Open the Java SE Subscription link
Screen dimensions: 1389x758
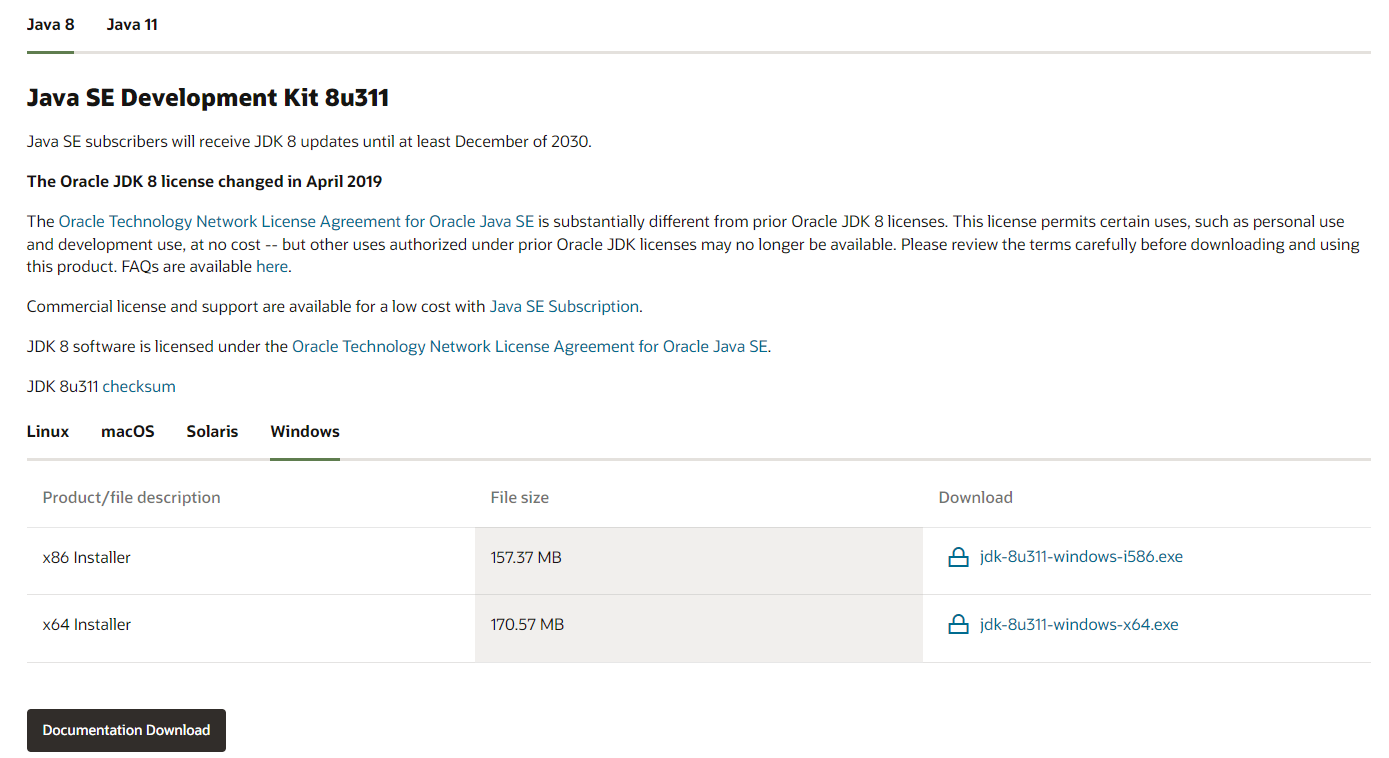tap(564, 307)
